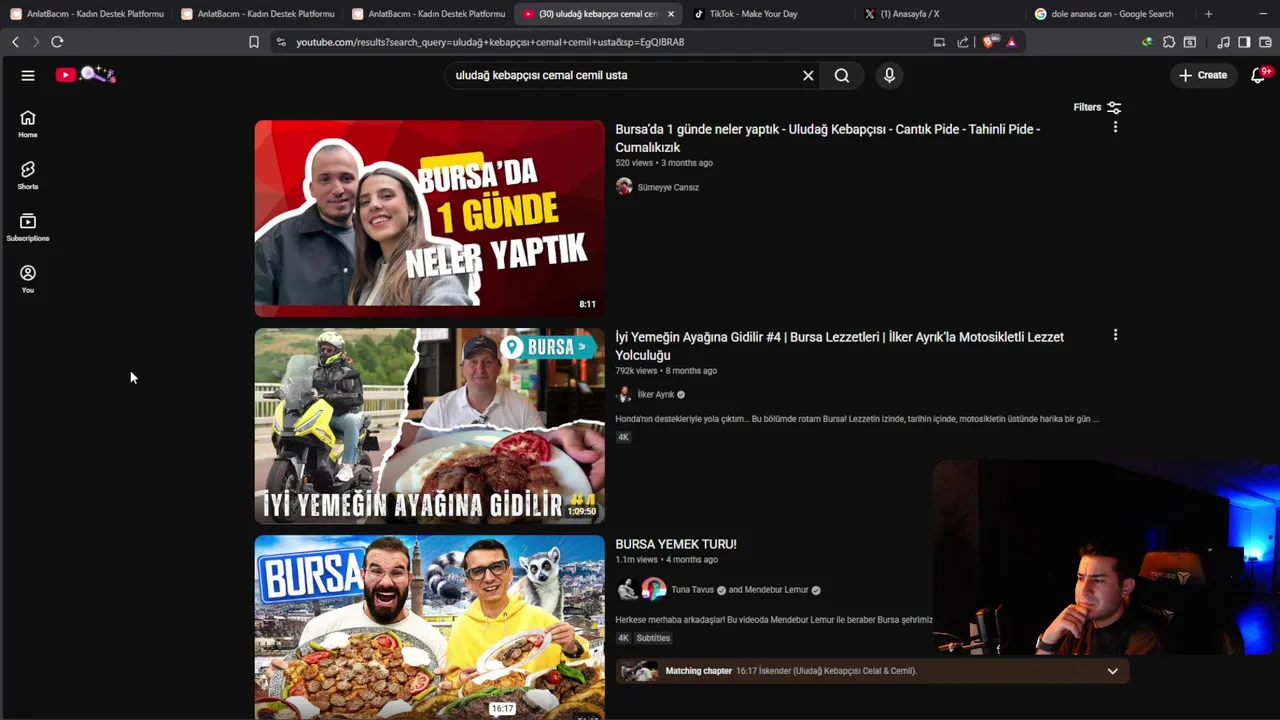This screenshot has width=1280, height=720.
Task: Open Brave Rewards triangle icon
Action: (1012, 42)
